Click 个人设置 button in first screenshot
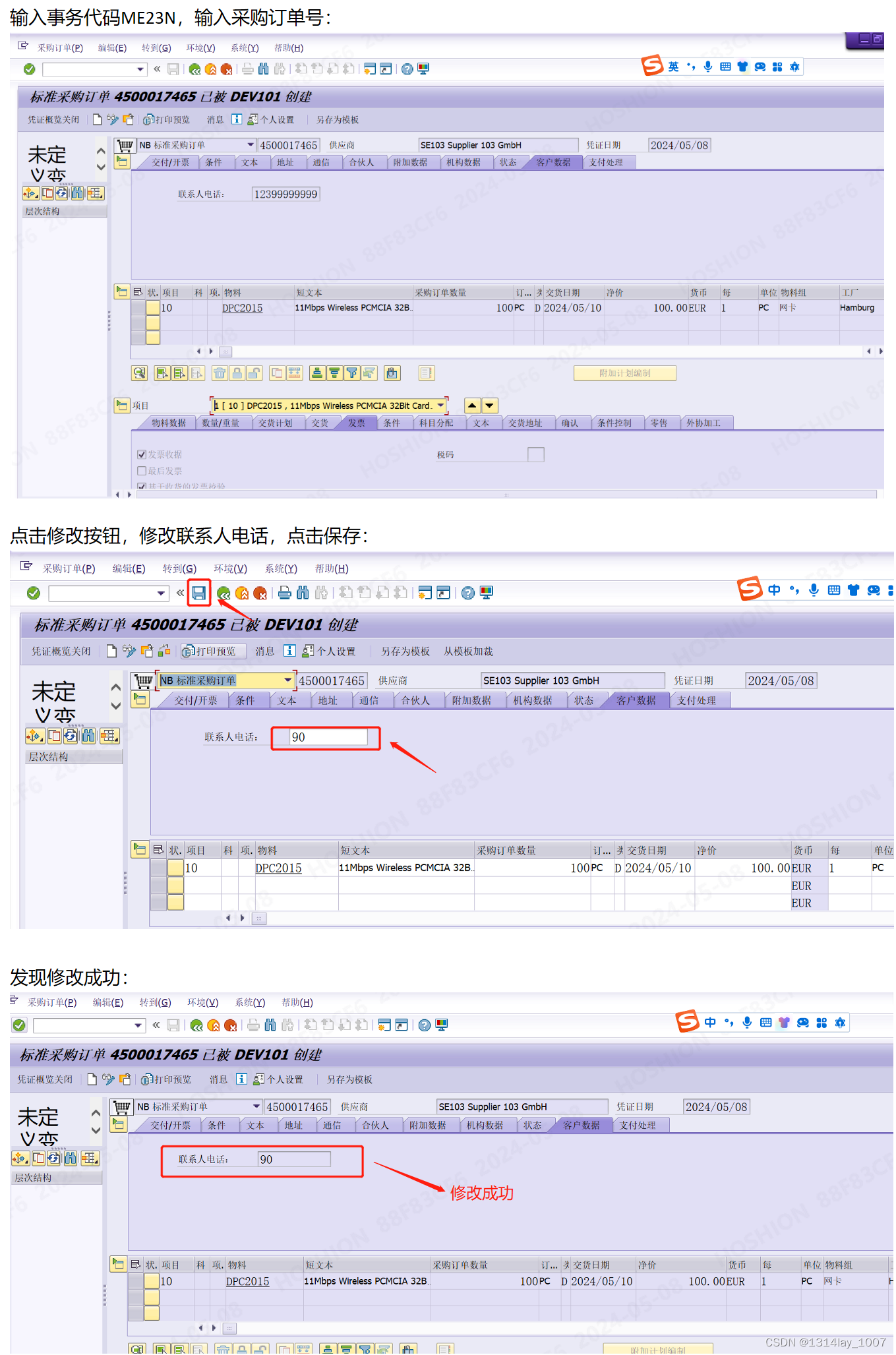The height and width of the screenshot is (1355, 896). 271,119
